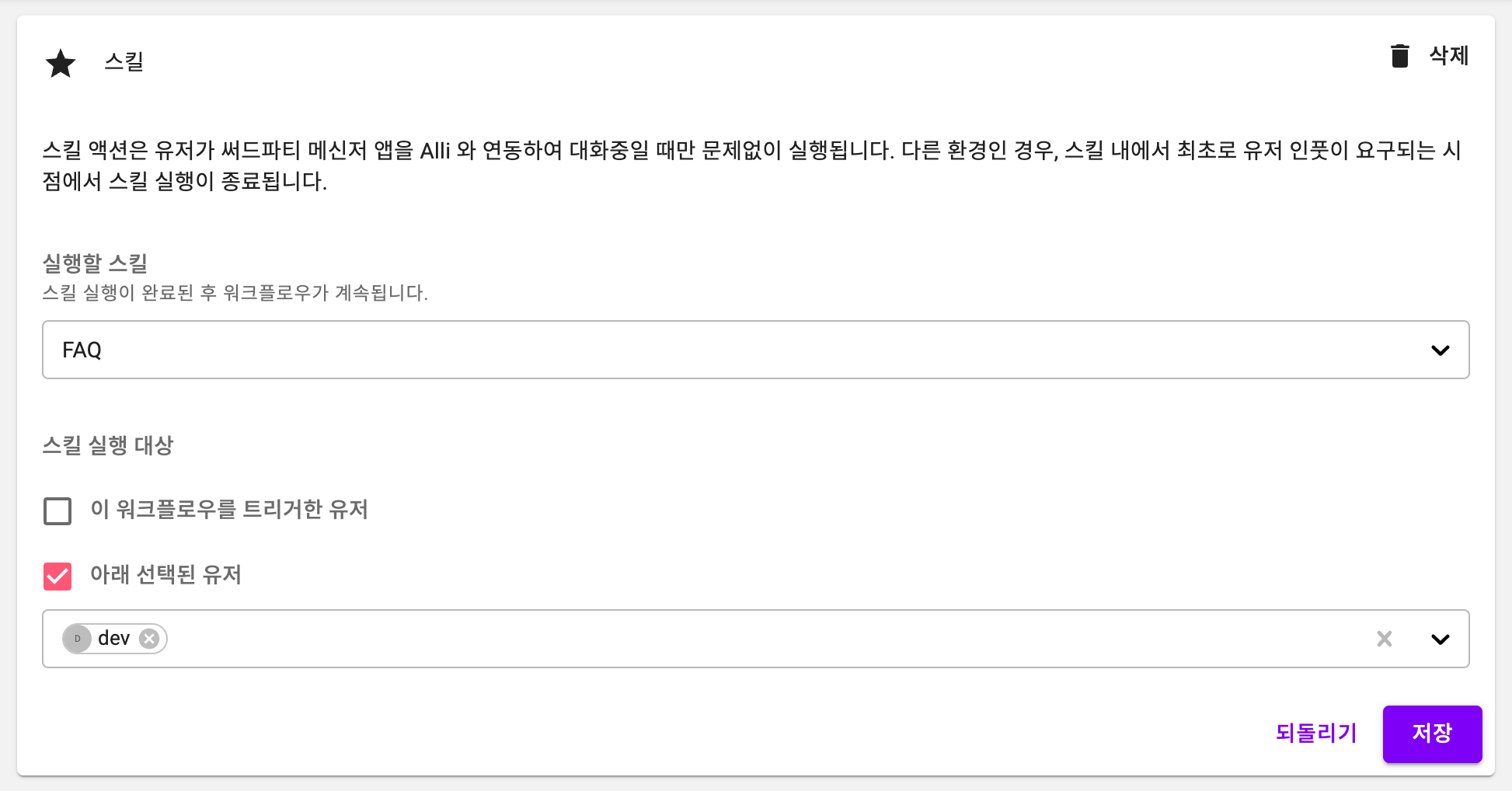Click the 아래 선택된 유저 label text

165,575
